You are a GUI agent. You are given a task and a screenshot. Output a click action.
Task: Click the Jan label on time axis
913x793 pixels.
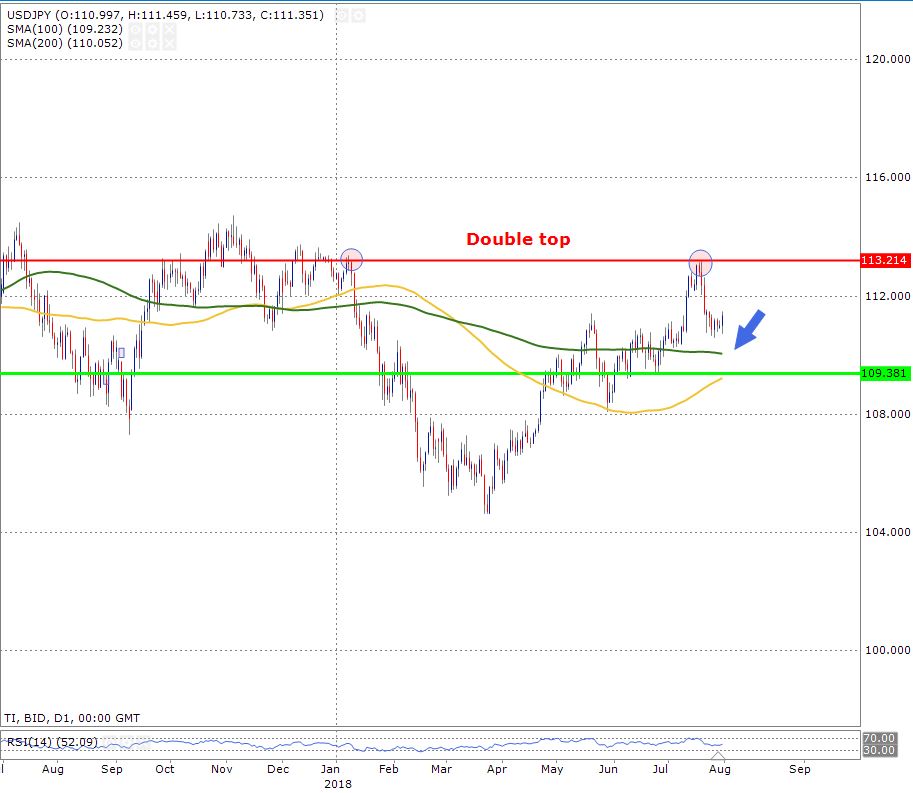click(x=330, y=769)
